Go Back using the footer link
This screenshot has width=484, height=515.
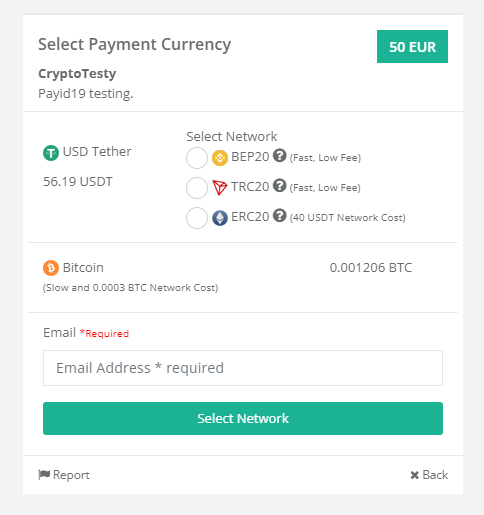tap(429, 475)
